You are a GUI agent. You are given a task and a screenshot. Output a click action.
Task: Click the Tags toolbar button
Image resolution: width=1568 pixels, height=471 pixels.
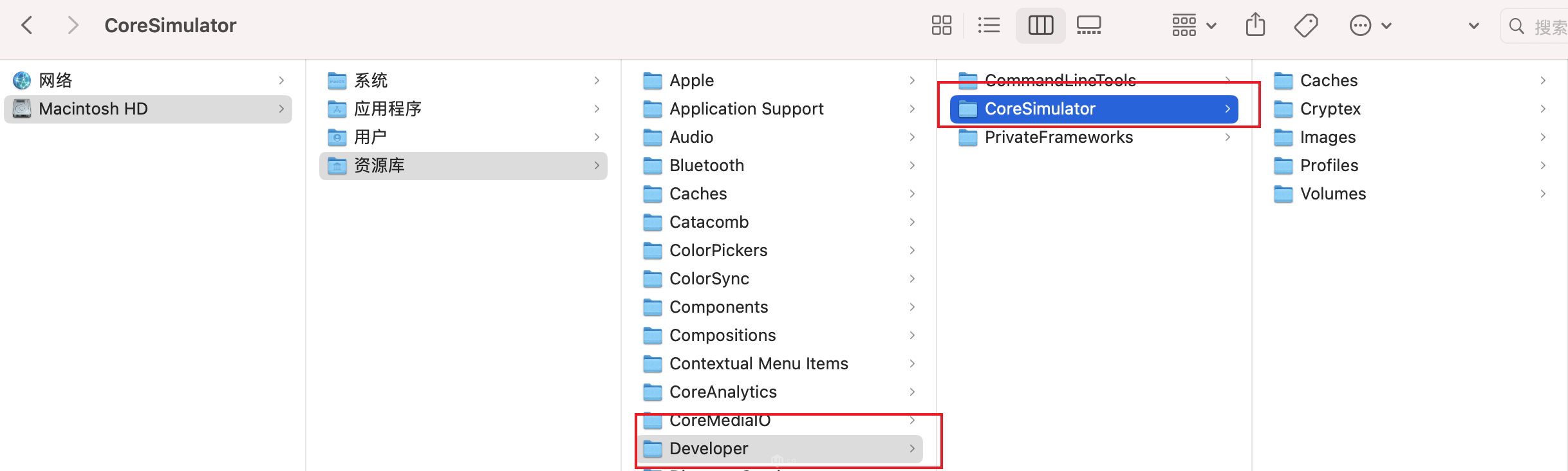coord(1306,26)
